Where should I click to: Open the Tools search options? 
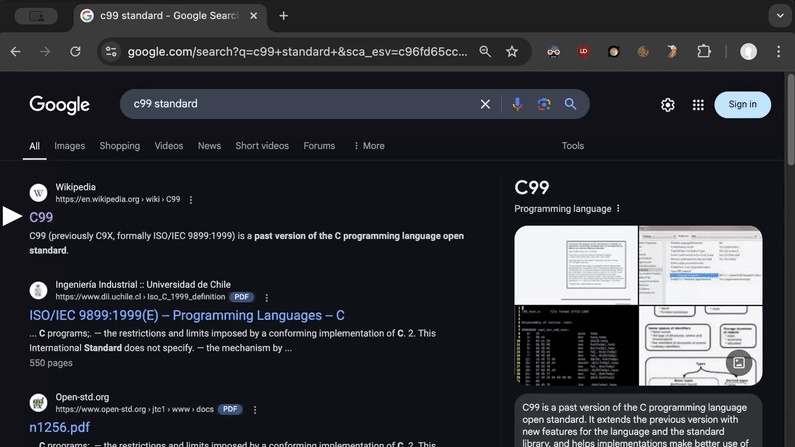click(572, 146)
